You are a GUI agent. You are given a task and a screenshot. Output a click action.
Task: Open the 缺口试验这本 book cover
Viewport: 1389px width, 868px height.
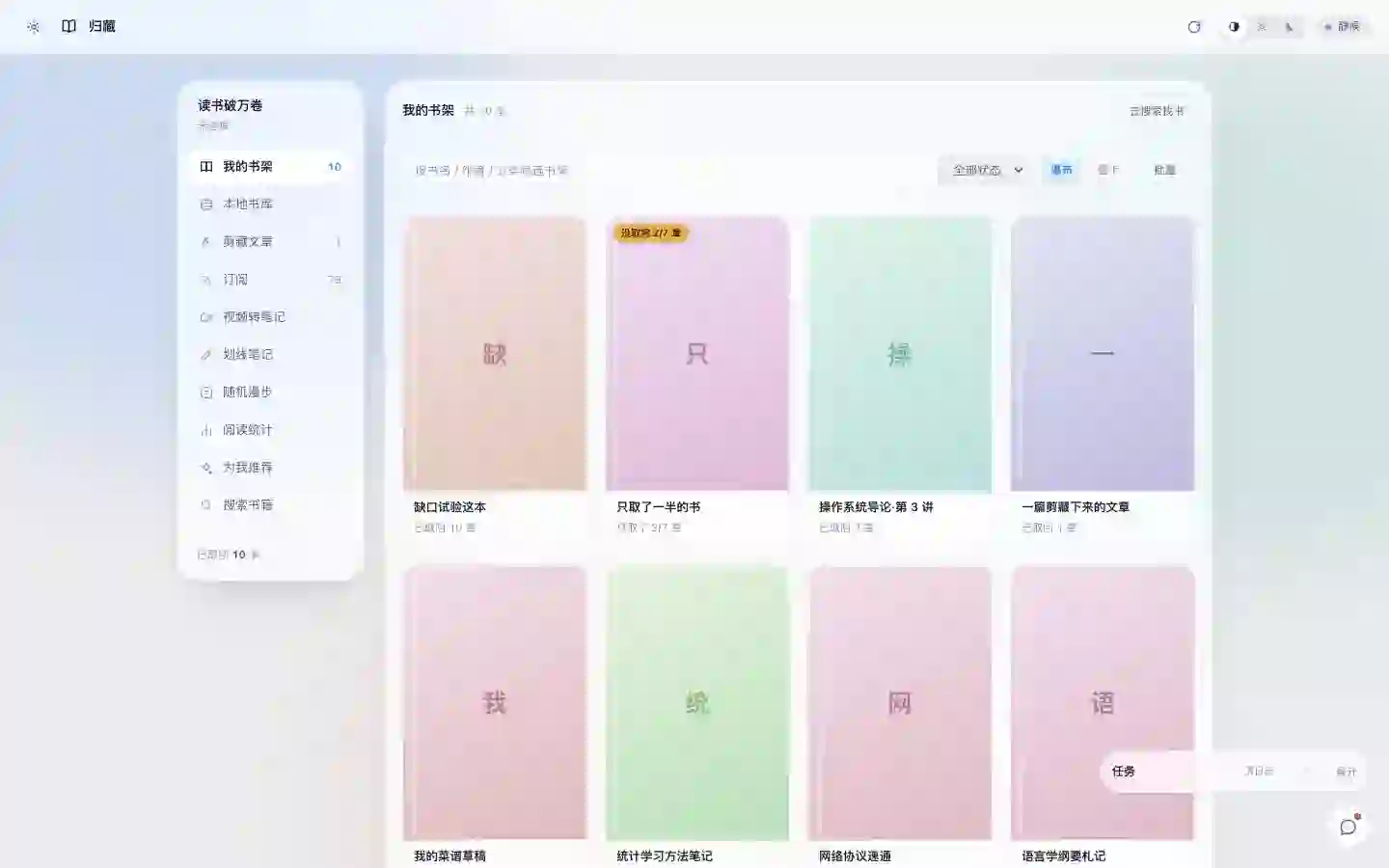[495, 354]
